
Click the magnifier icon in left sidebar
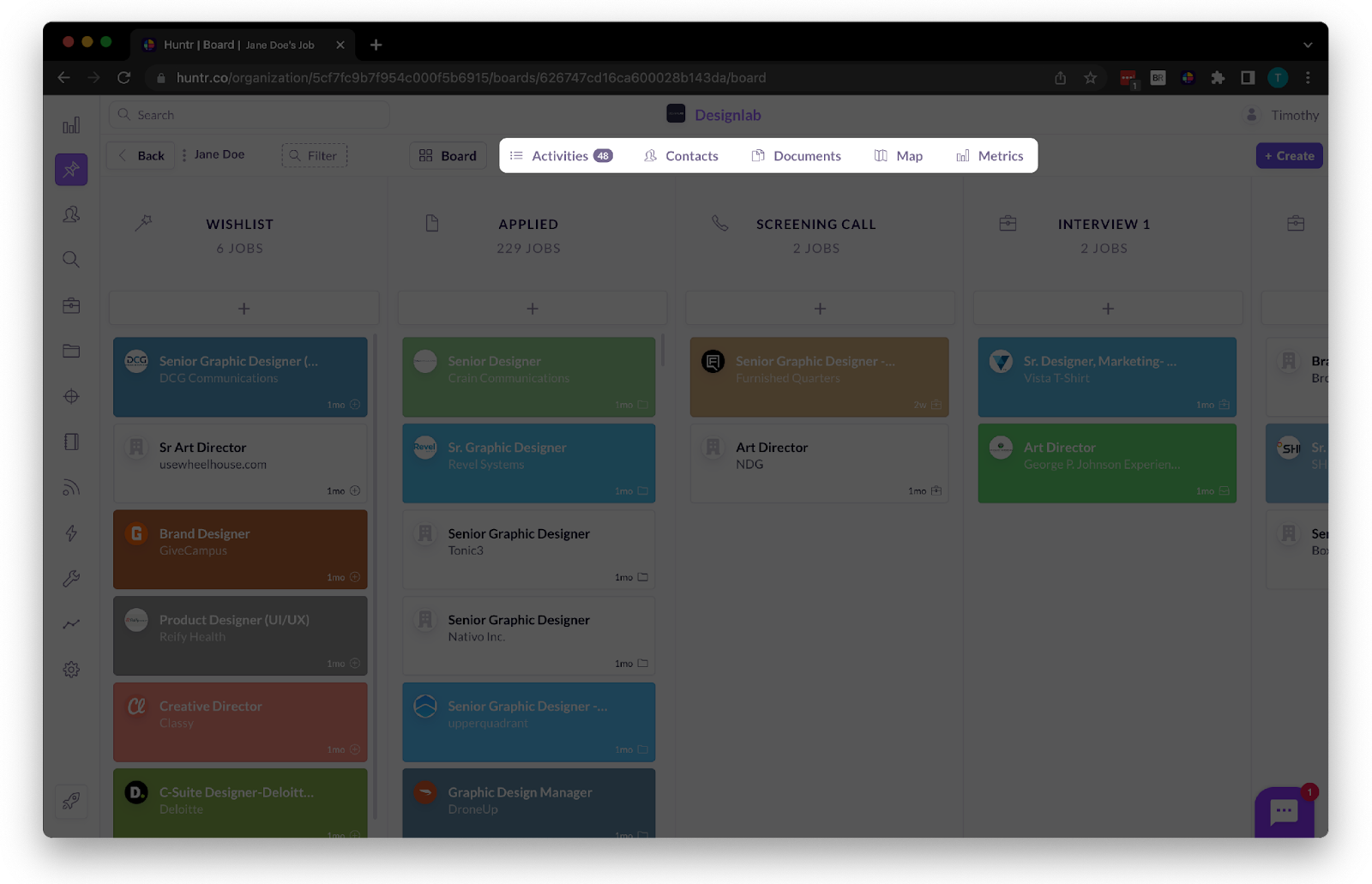coord(71,259)
